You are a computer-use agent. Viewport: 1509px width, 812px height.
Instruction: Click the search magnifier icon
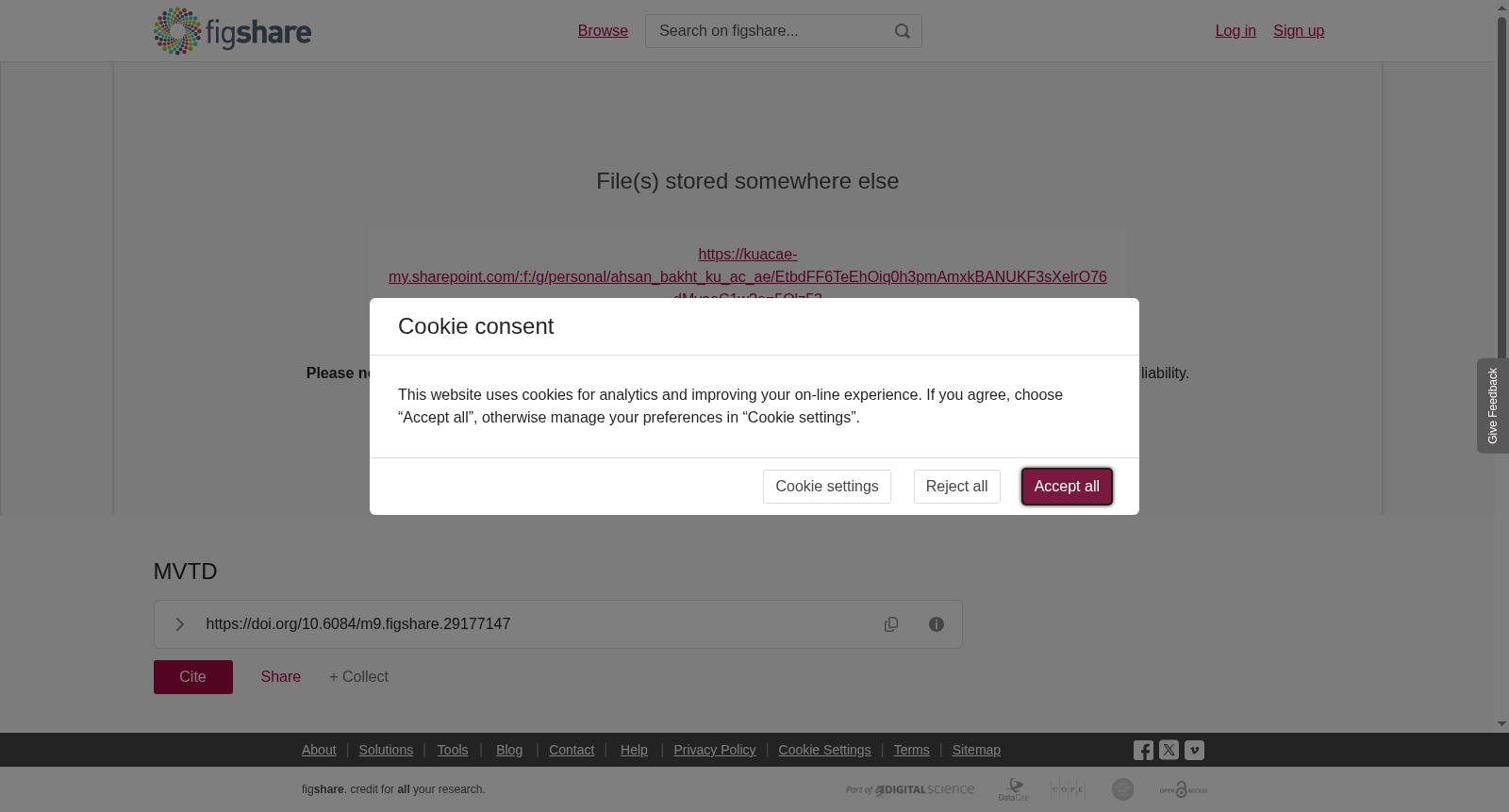[x=903, y=31]
